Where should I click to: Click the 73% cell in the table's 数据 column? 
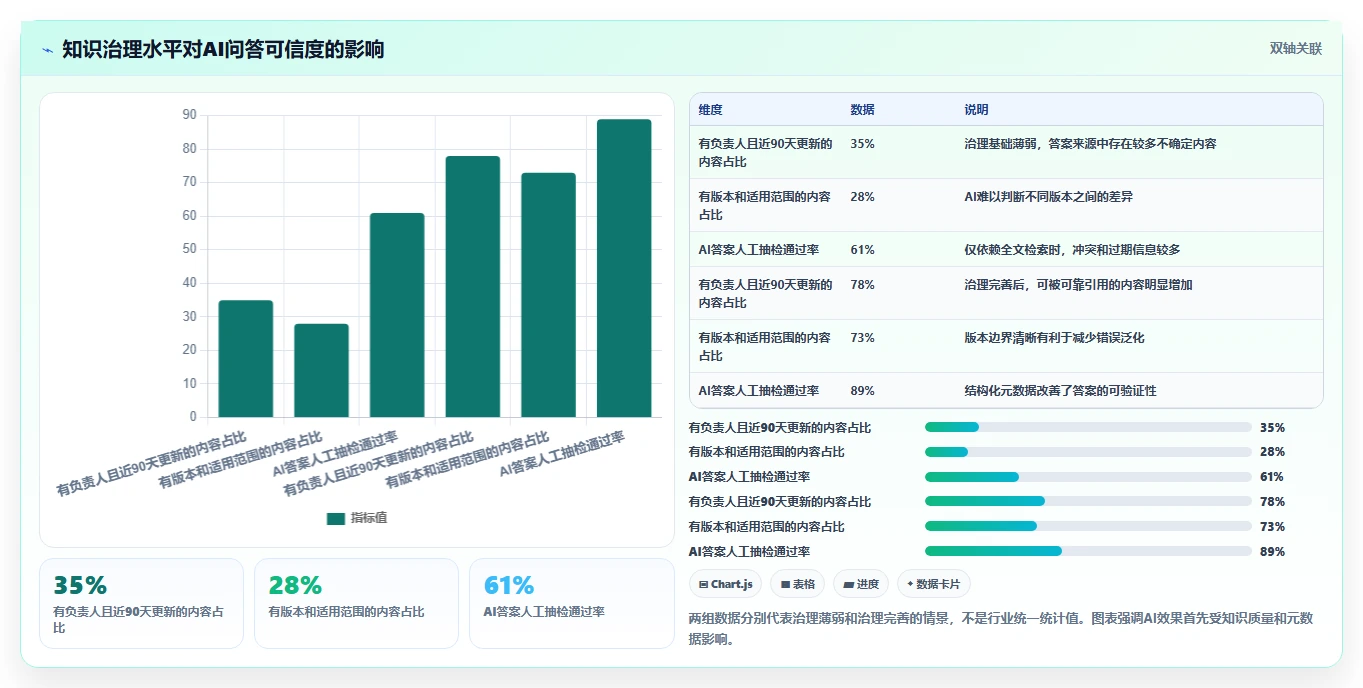click(x=862, y=338)
